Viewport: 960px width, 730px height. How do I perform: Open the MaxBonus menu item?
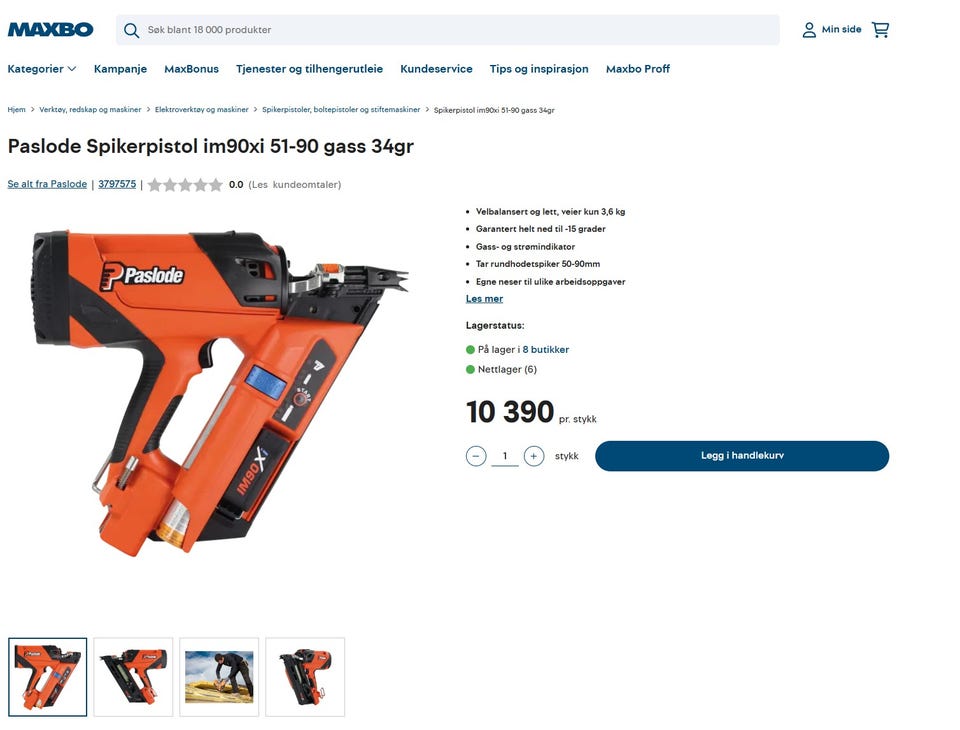point(191,69)
